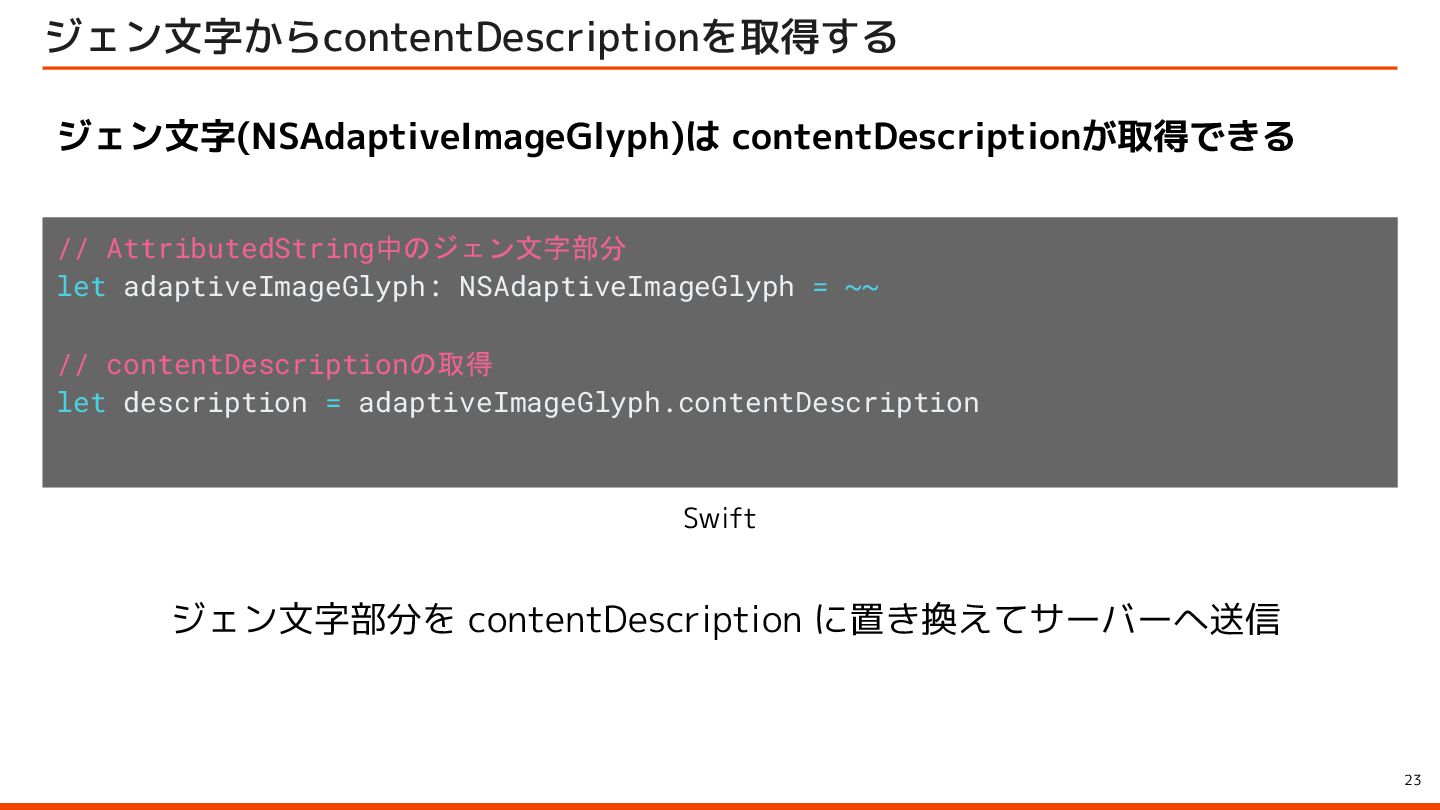1440x810 pixels.
Task: Click the let keyword before description
Action: pyautogui.click(x=81, y=403)
